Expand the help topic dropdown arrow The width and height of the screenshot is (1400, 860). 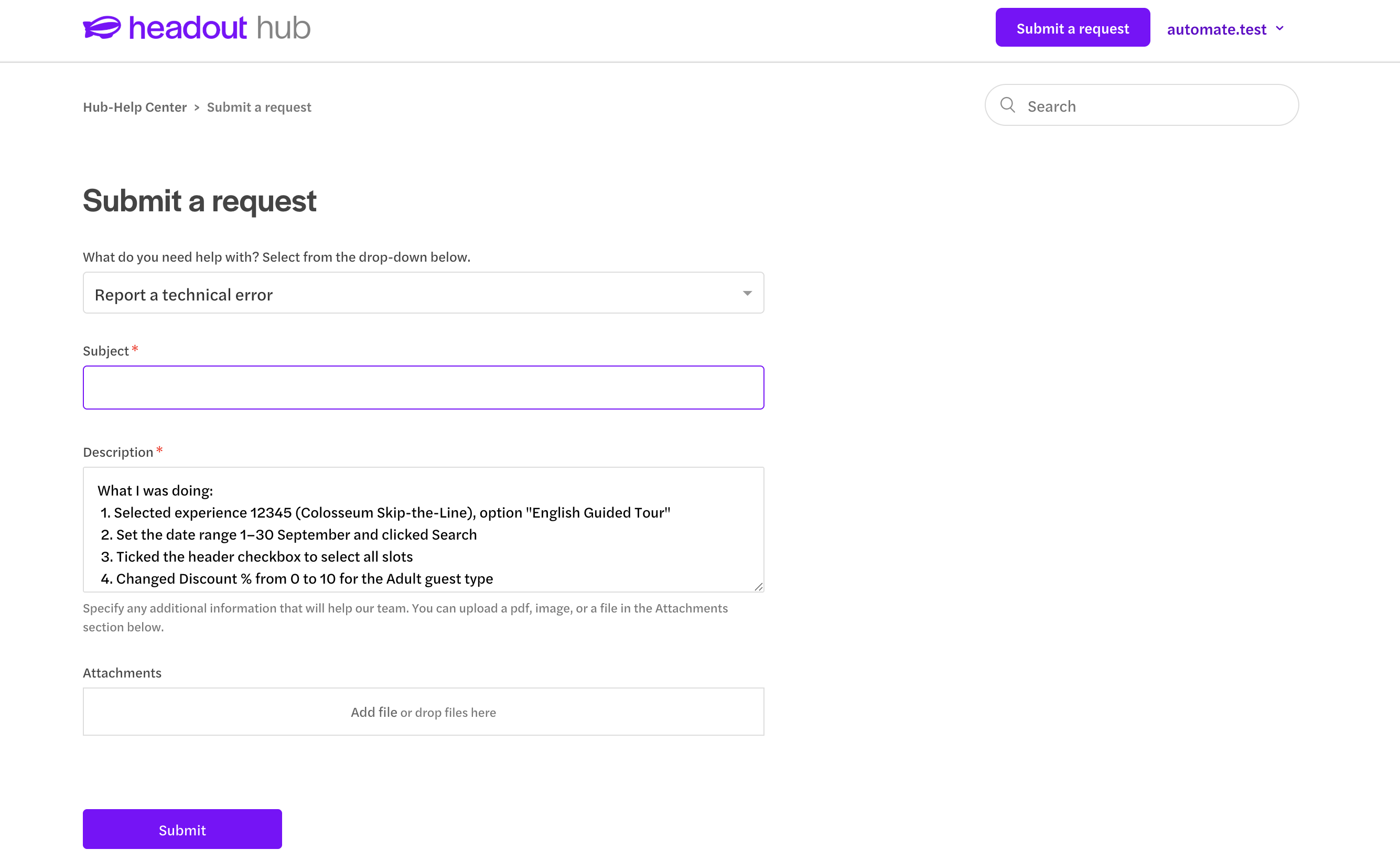[747, 294]
